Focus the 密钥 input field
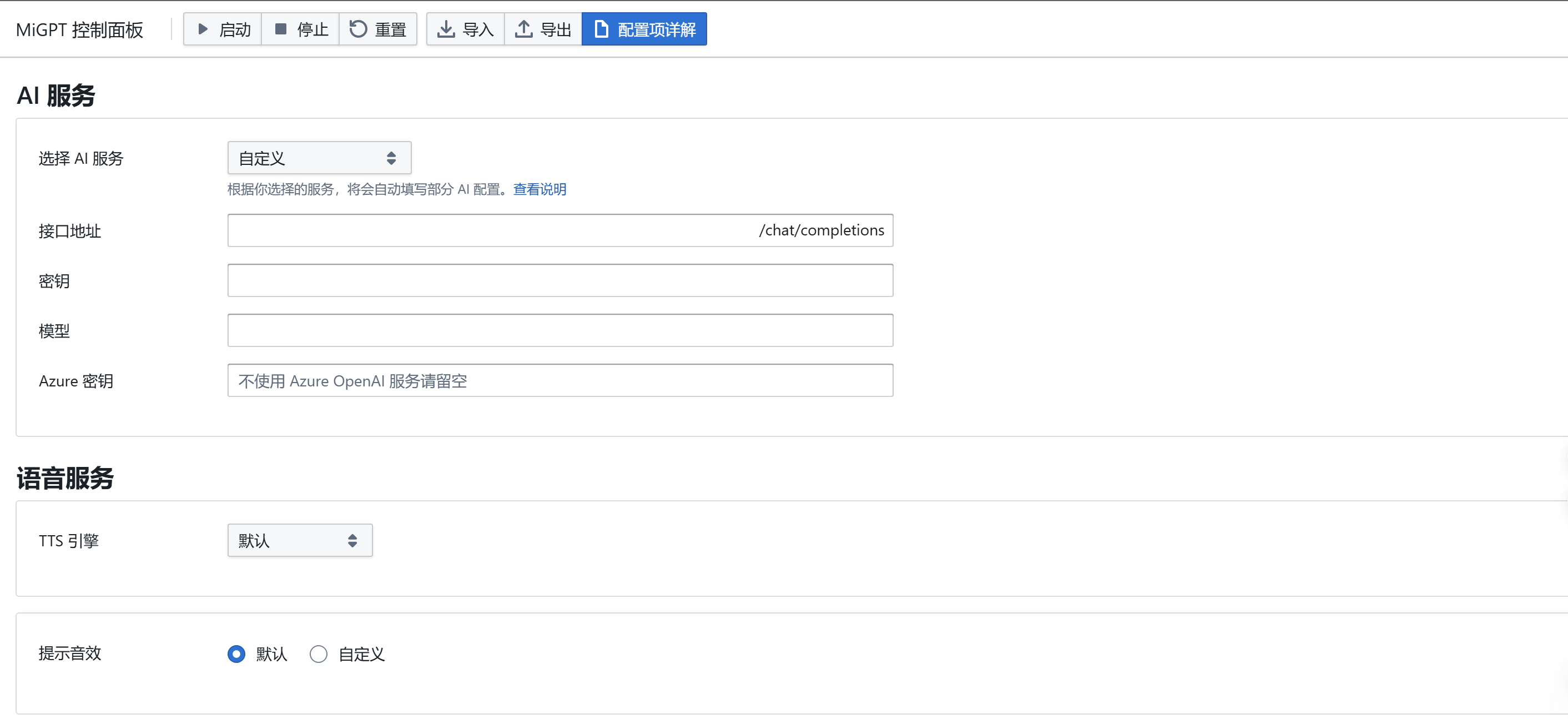 pyautogui.click(x=560, y=280)
